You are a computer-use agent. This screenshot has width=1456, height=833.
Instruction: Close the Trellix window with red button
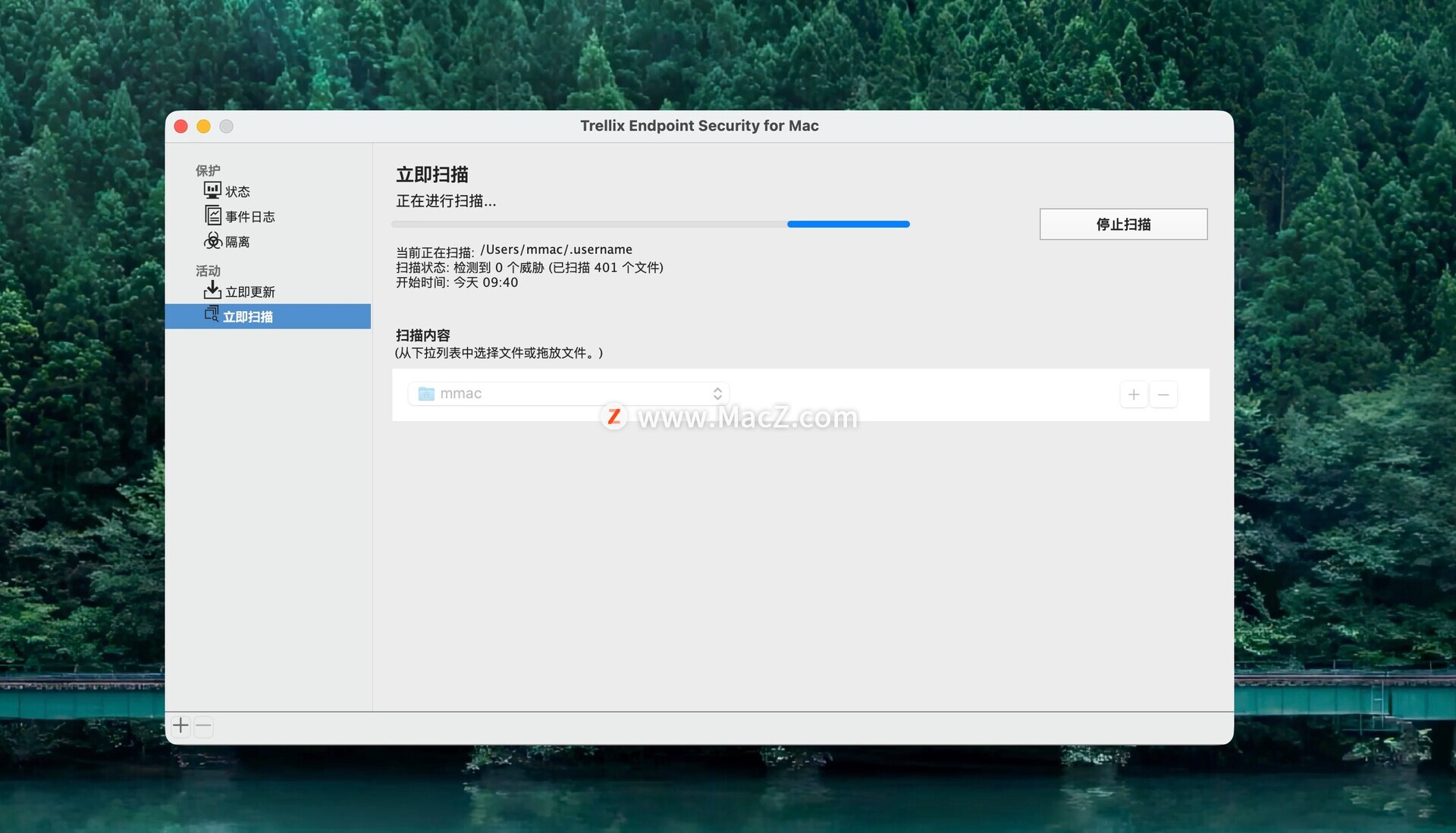point(181,127)
